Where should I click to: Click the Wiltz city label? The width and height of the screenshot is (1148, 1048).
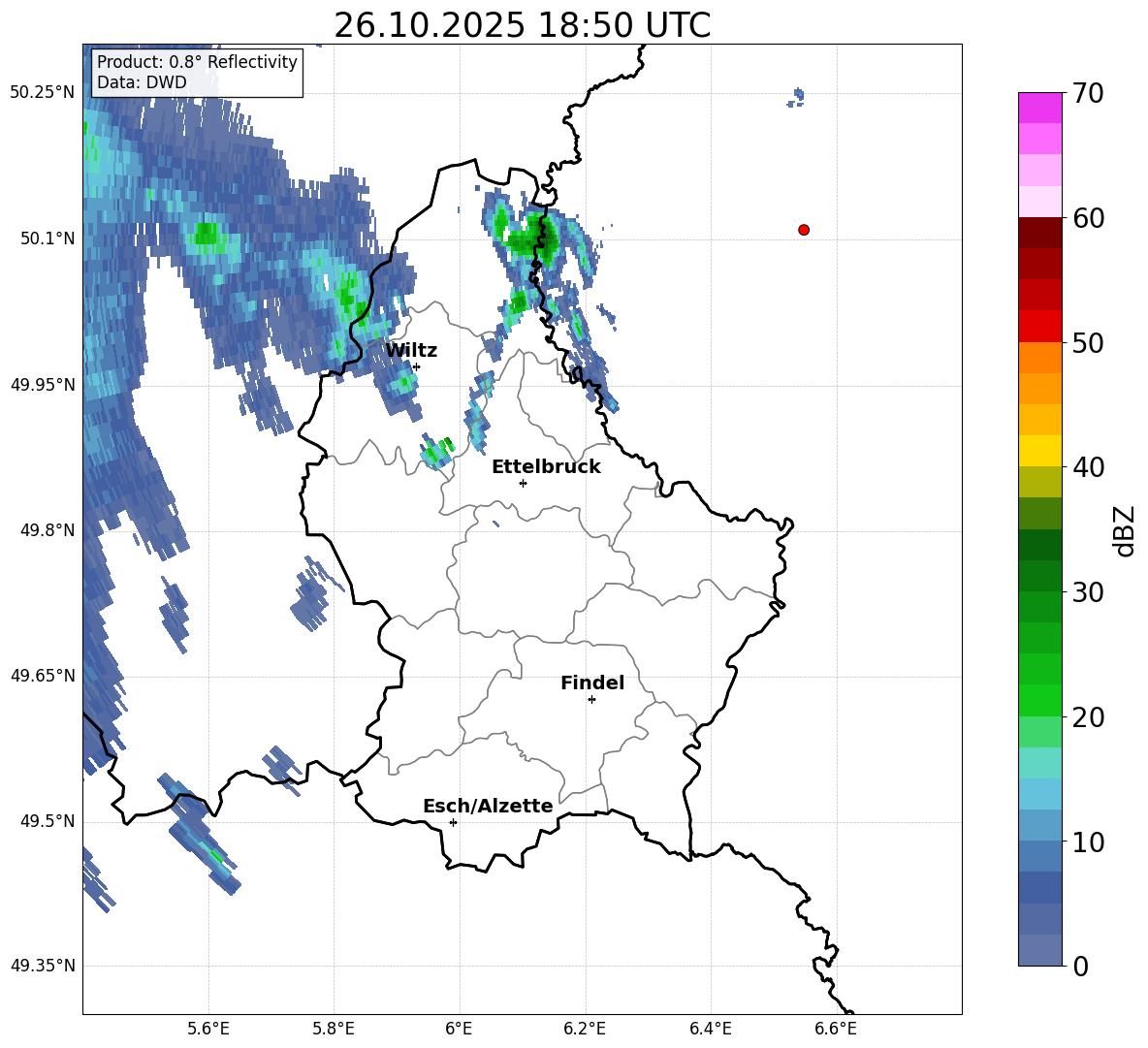click(x=411, y=351)
